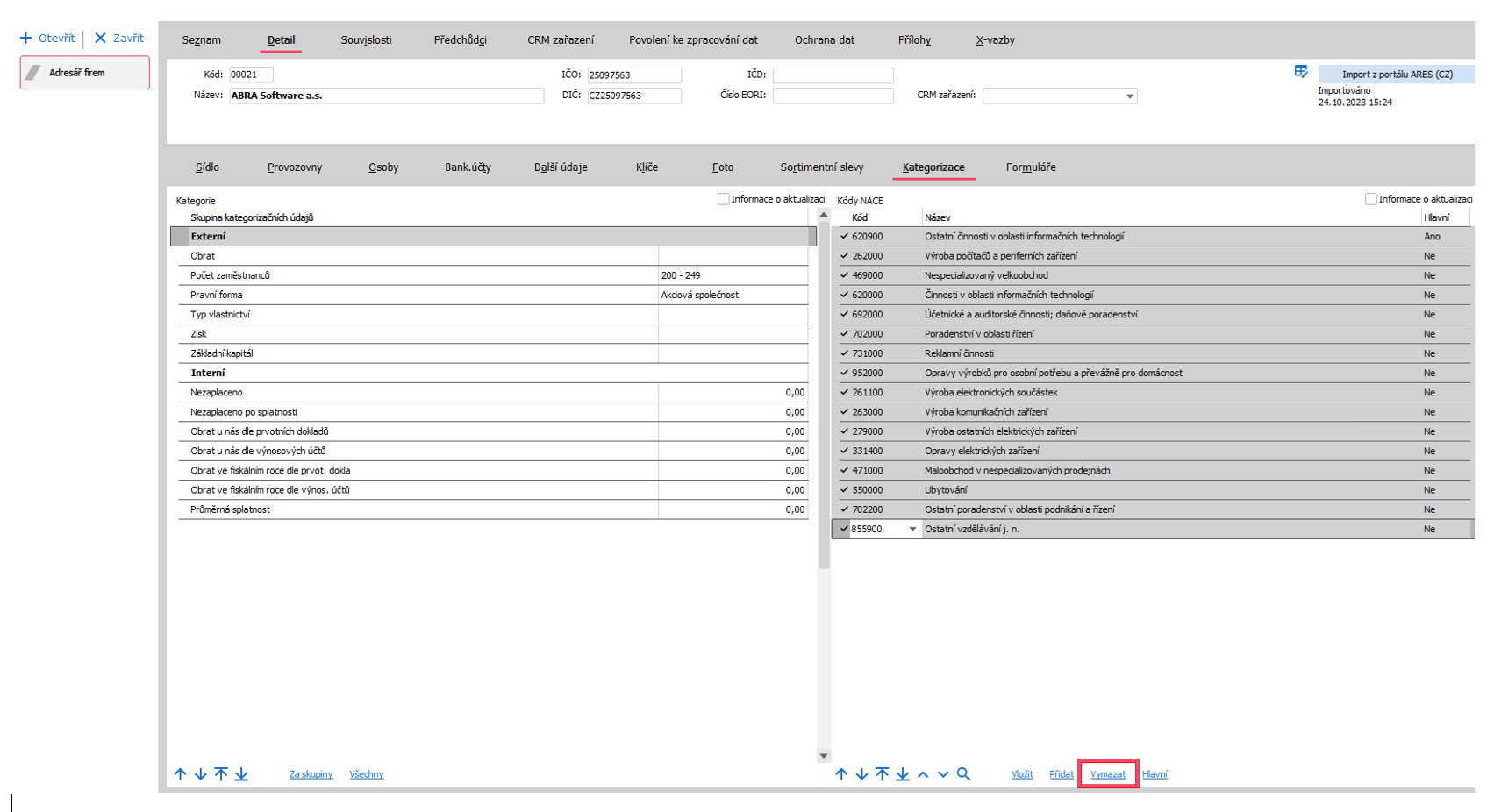1487x812 pixels.
Task: Click the search magnifier in NACE toolbar
Action: pyautogui.click(x=963, y=774)
